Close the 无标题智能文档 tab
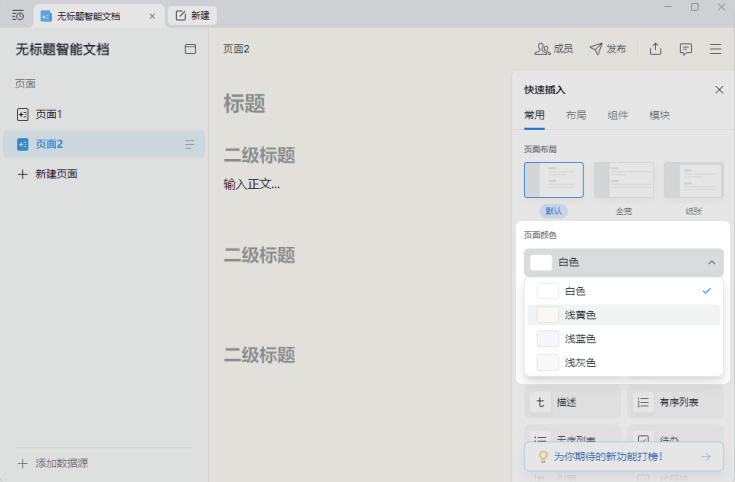Screen dimensions: 735x482 click(152, 16)
